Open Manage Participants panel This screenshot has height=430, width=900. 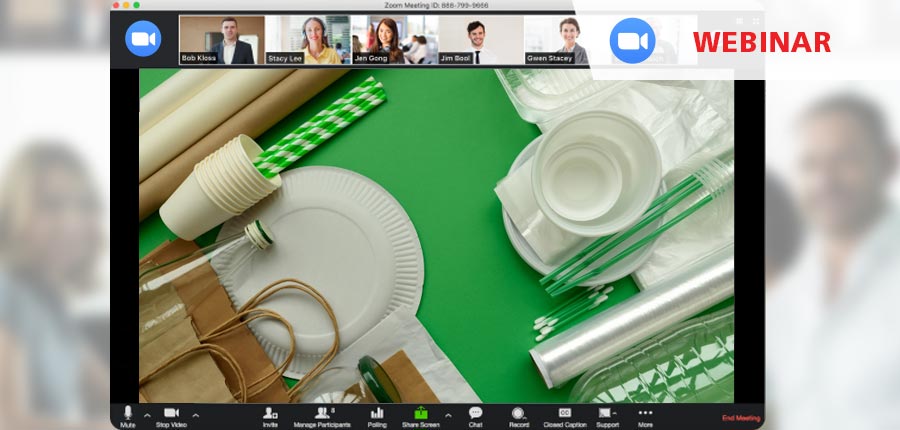(x=322, y=414)
